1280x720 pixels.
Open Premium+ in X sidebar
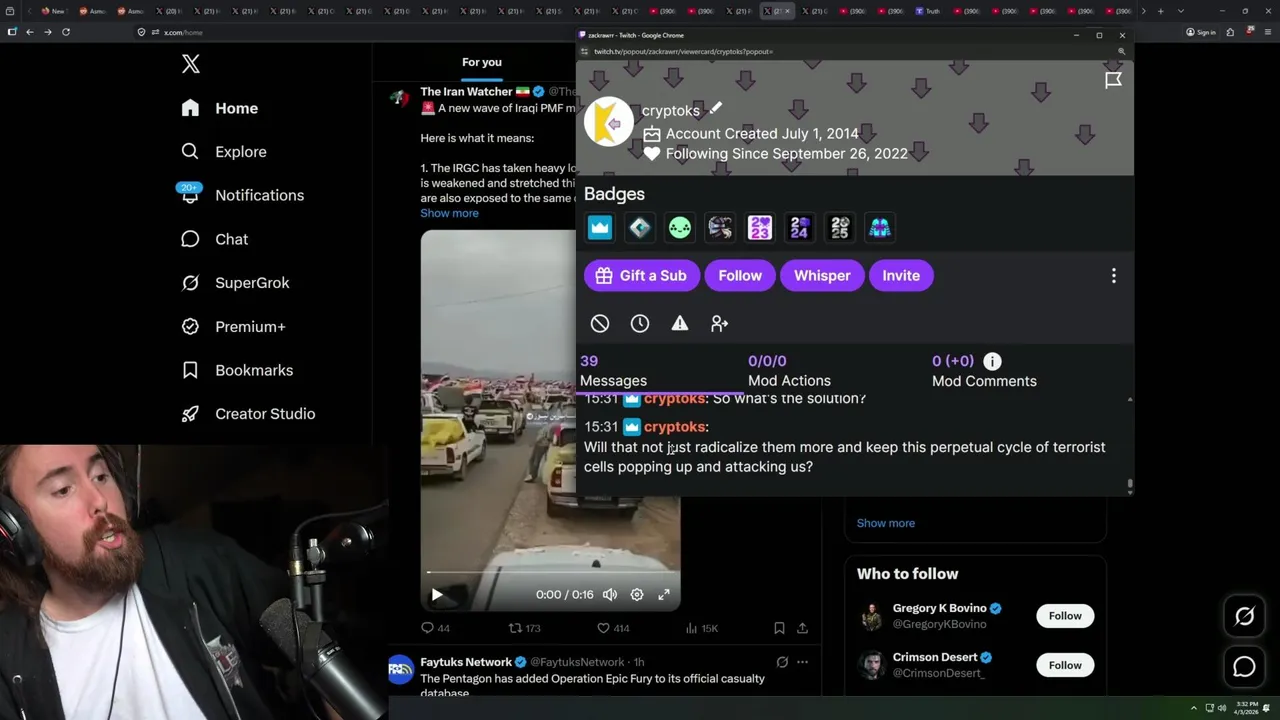pyautogui.click(x=233, y=326)
